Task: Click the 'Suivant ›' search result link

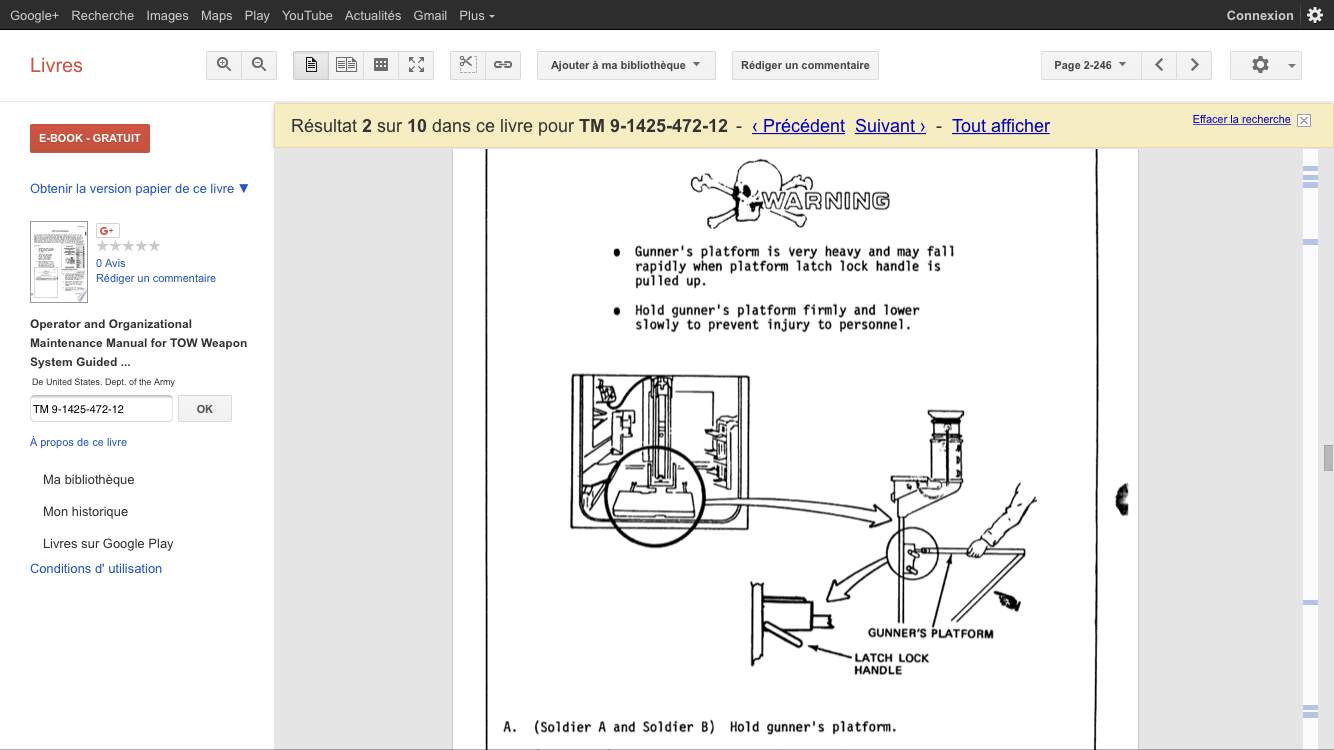Action: (890, 126)
